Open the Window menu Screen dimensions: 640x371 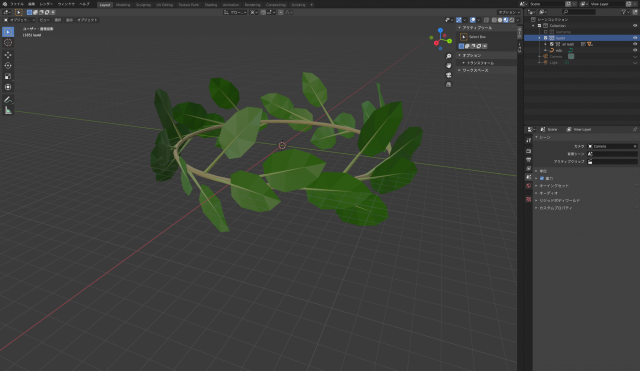click(66, 4)
